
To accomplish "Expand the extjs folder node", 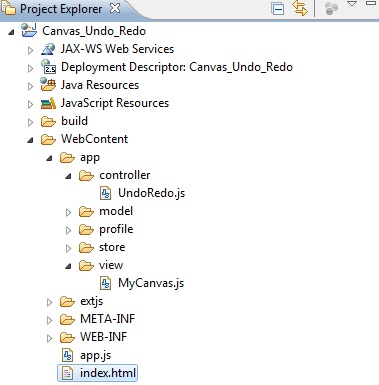I will click(x=49, y=302).
